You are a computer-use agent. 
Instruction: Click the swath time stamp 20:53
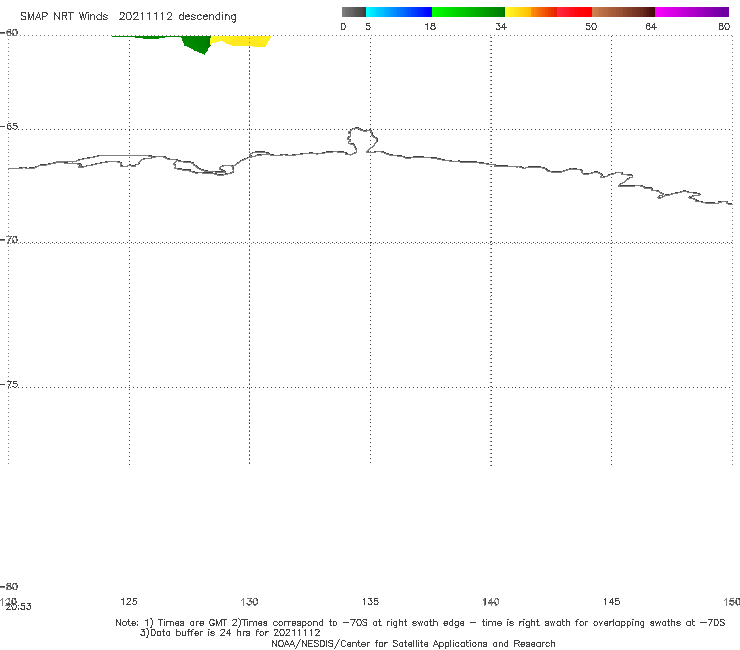(19, 607)
